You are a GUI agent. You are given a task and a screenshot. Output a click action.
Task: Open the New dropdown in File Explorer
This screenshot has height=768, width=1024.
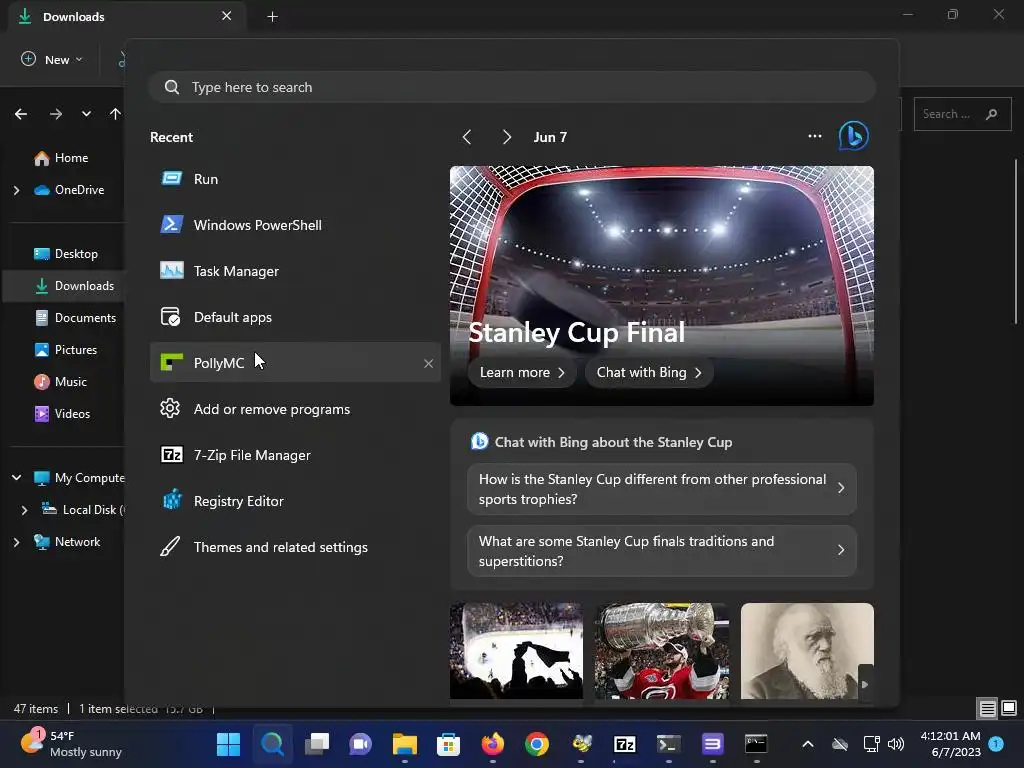coord(52,59)
